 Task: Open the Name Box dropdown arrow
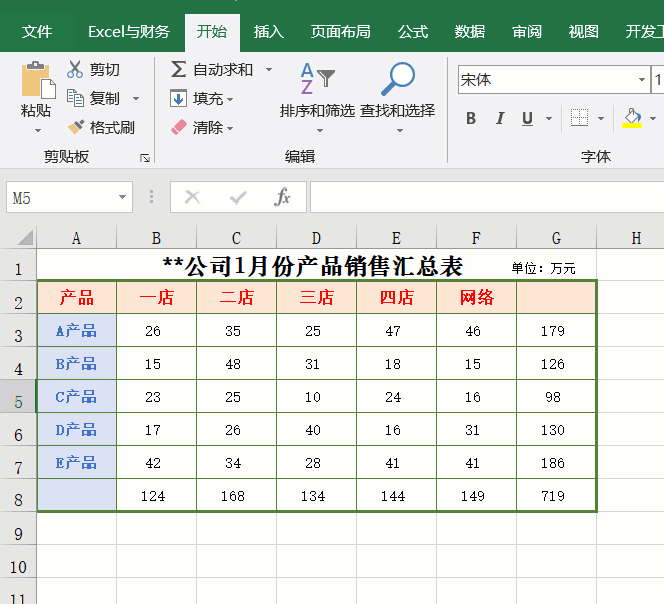pos(122,198)
